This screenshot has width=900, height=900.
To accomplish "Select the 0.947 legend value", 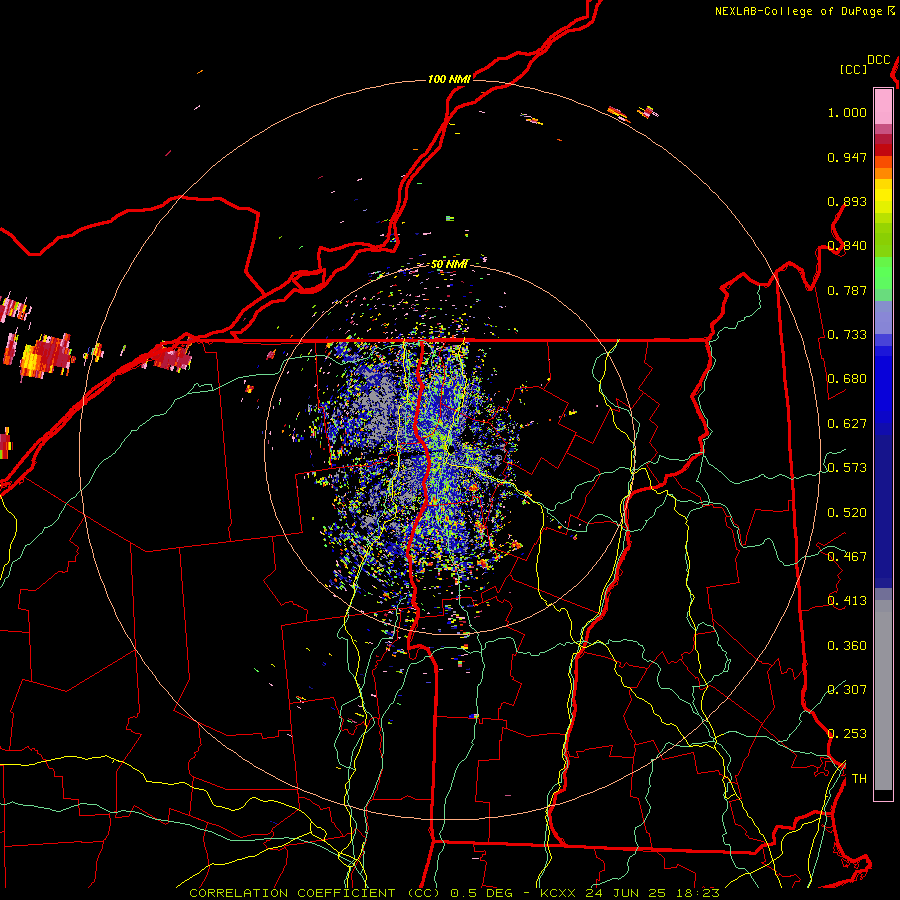I will tap(847, 157).
